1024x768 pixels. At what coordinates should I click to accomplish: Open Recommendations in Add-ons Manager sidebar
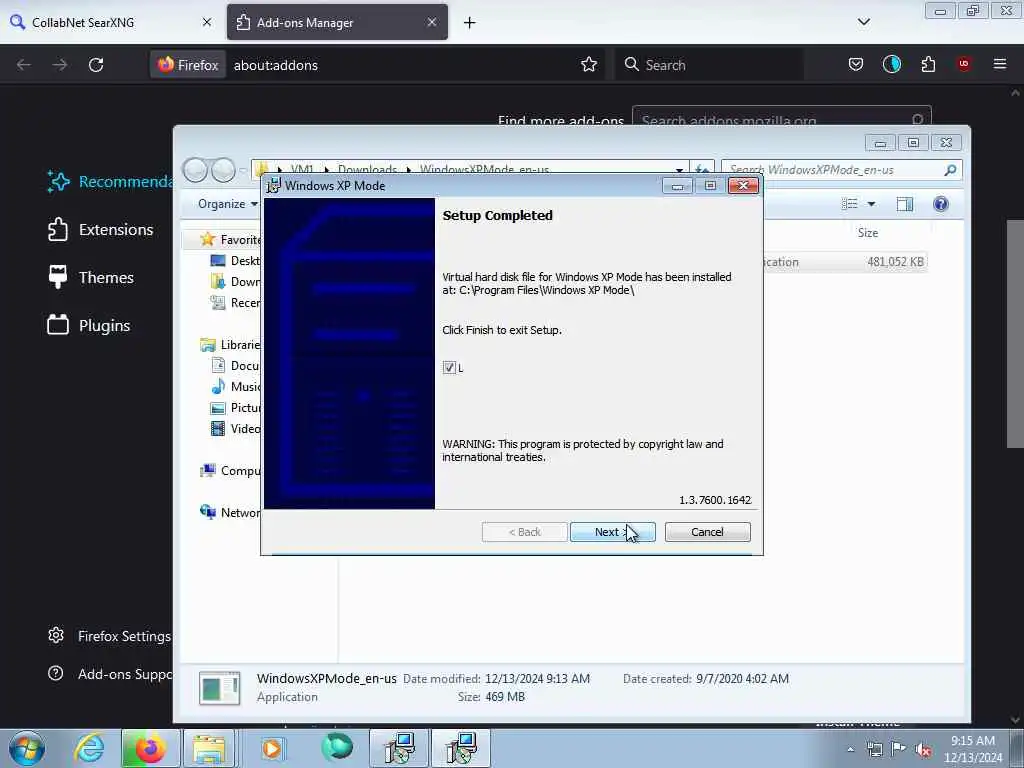coord(109,182)
